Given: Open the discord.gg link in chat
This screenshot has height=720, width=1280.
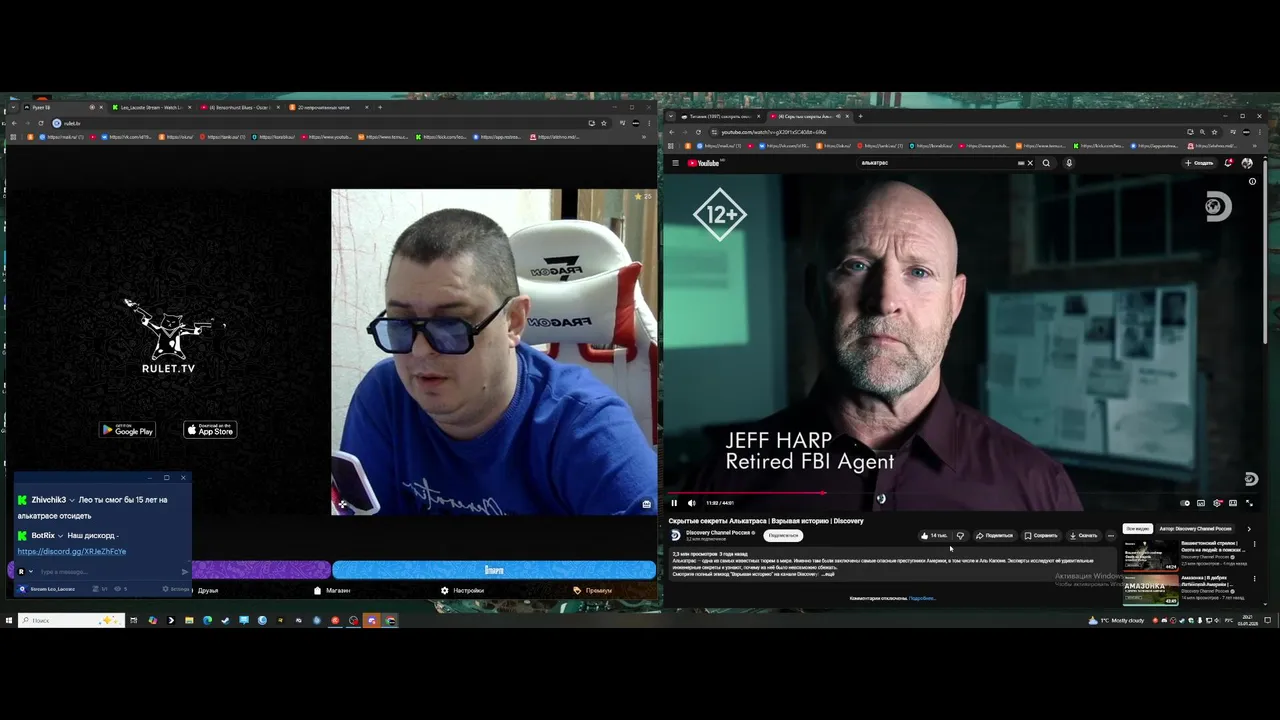Looking at the screenshot, I should click(72, 551).
